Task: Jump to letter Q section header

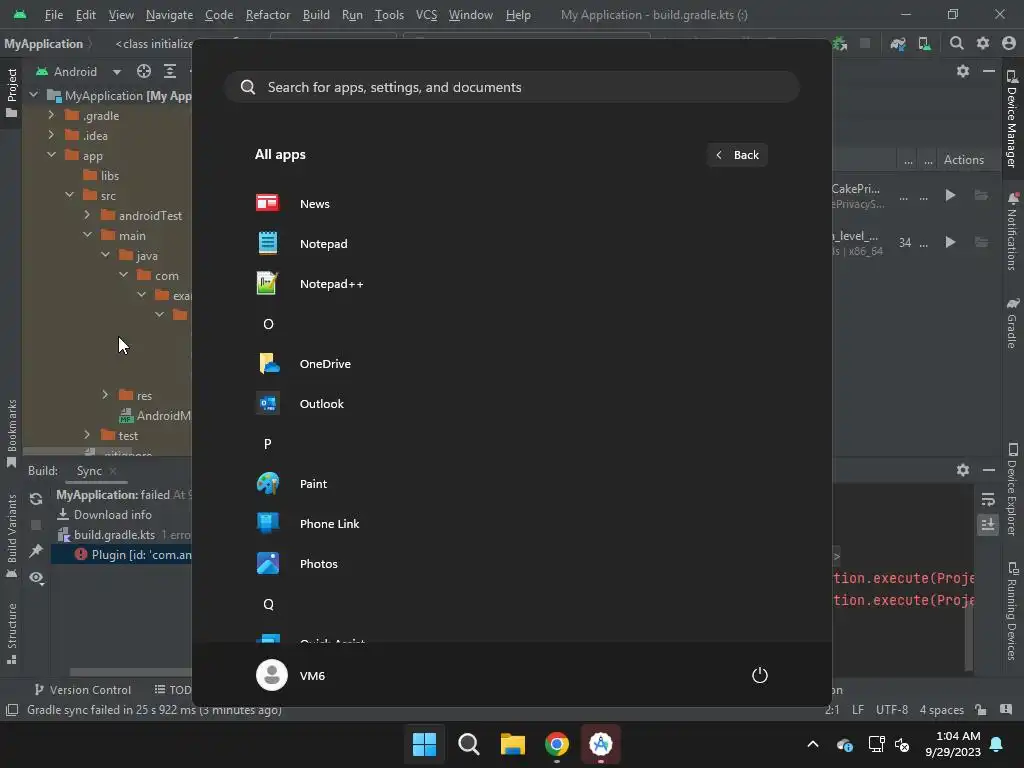Action: 268,604
